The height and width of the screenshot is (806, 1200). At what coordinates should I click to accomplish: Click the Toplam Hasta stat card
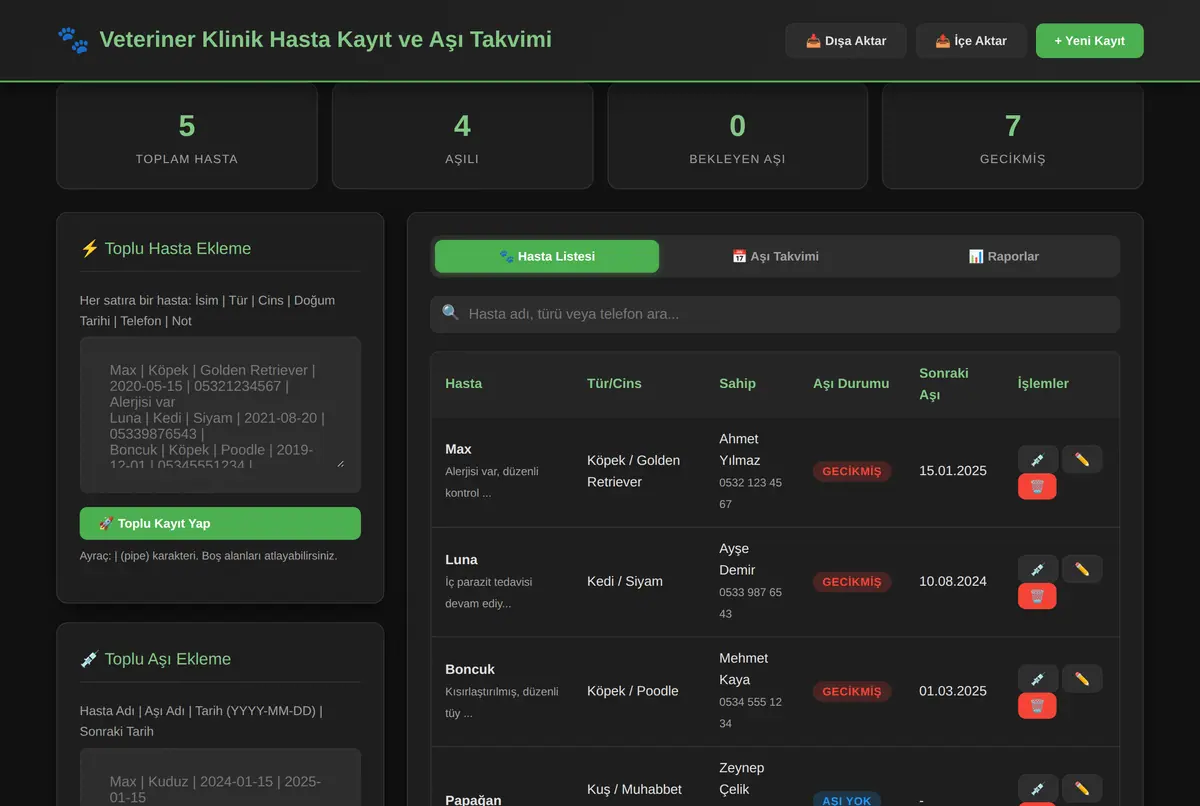click(187, 136)
